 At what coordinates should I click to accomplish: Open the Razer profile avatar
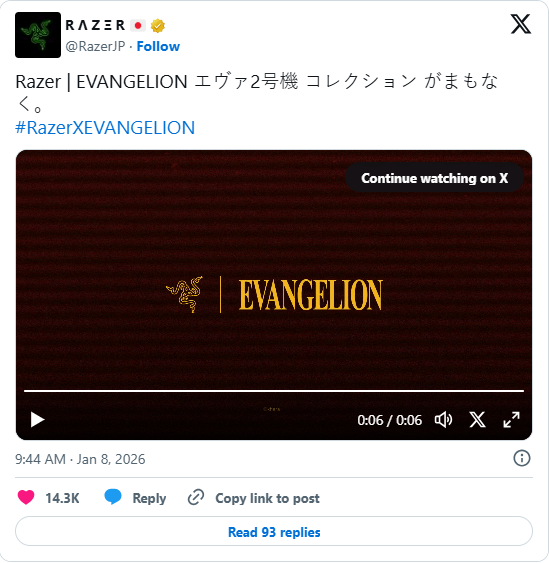point(38,35)
